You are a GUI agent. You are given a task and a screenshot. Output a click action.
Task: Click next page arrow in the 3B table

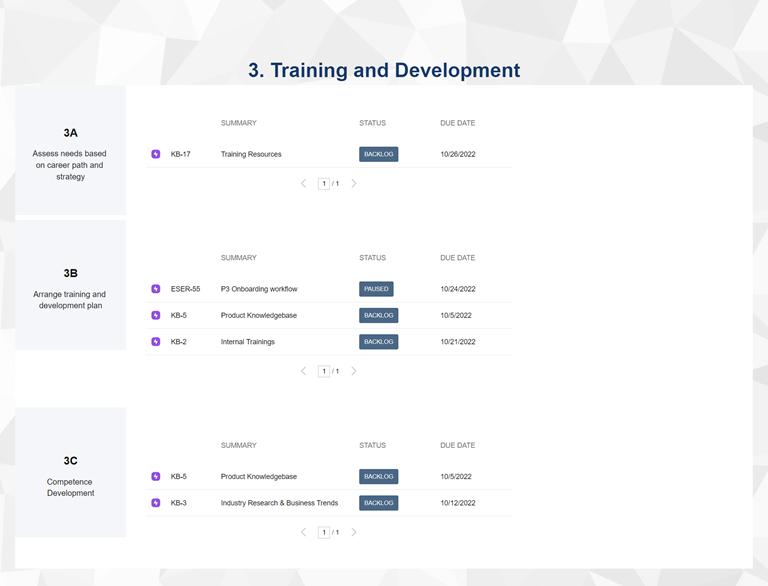click(x=354, y=371)
